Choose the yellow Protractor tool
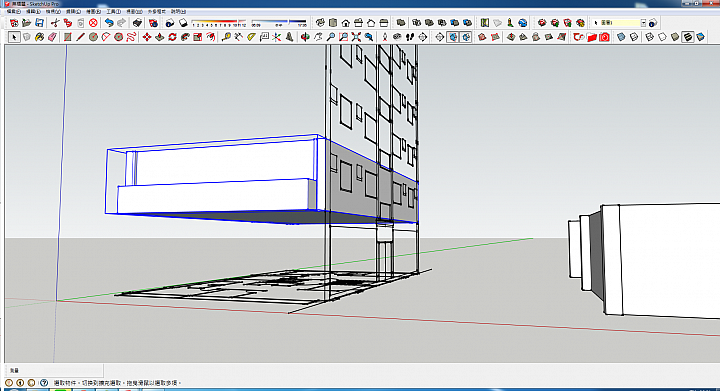The width and height of the screenshot is (720, 391). pos(251,37)
